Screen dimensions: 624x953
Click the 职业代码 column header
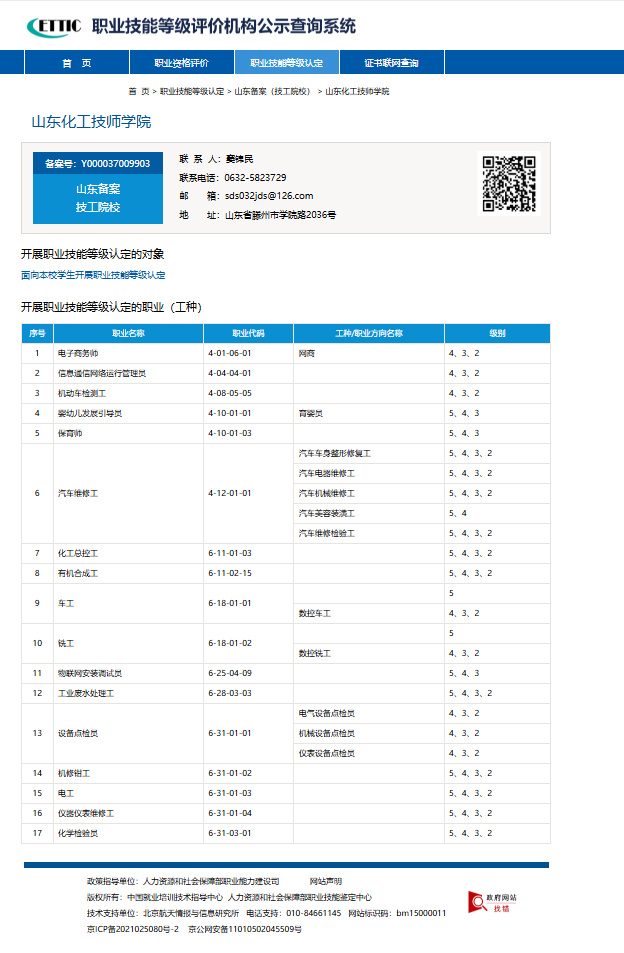click(248, 333)
